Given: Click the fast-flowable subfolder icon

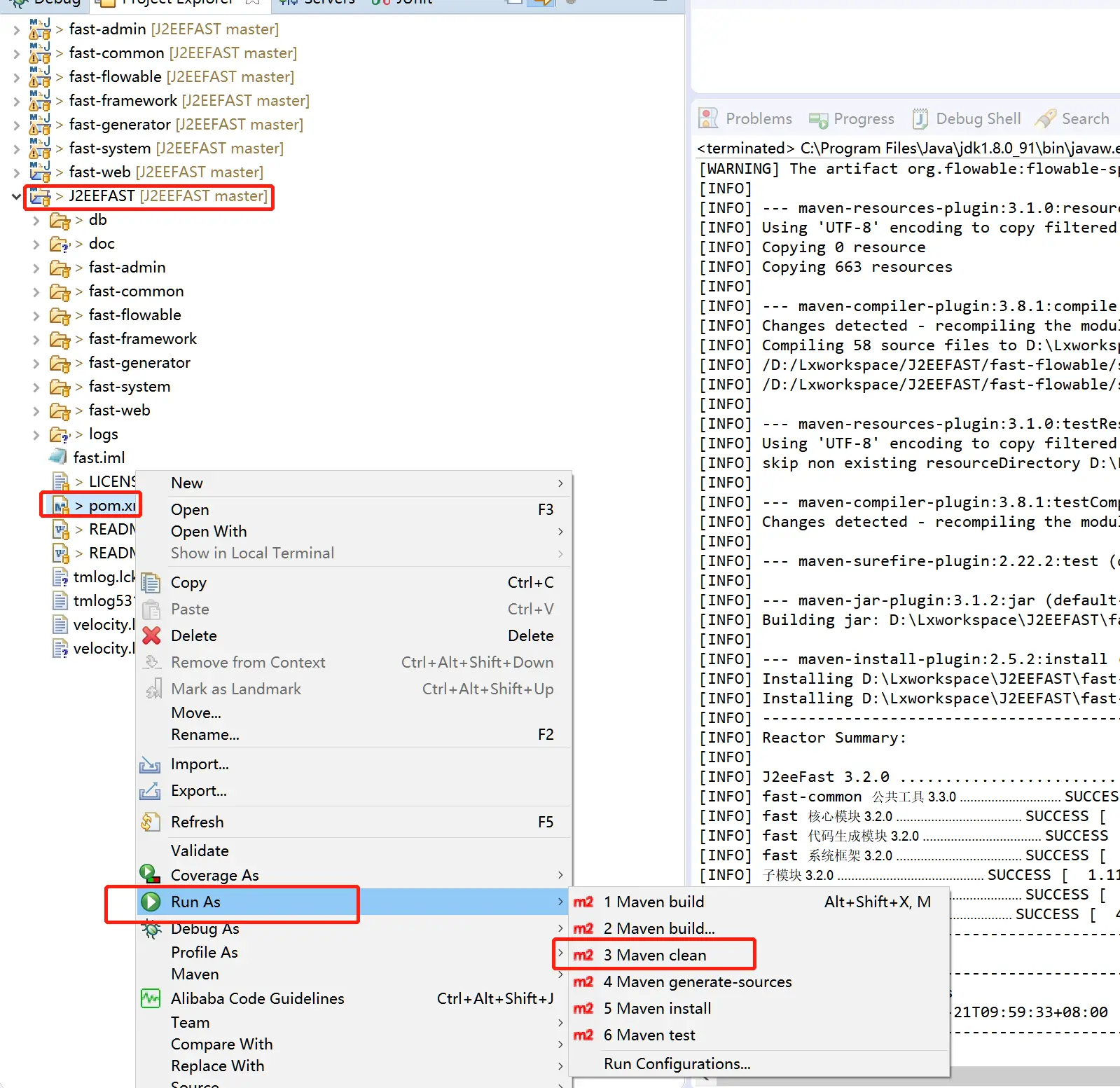Looking at the screenshot, I should 60,316.
